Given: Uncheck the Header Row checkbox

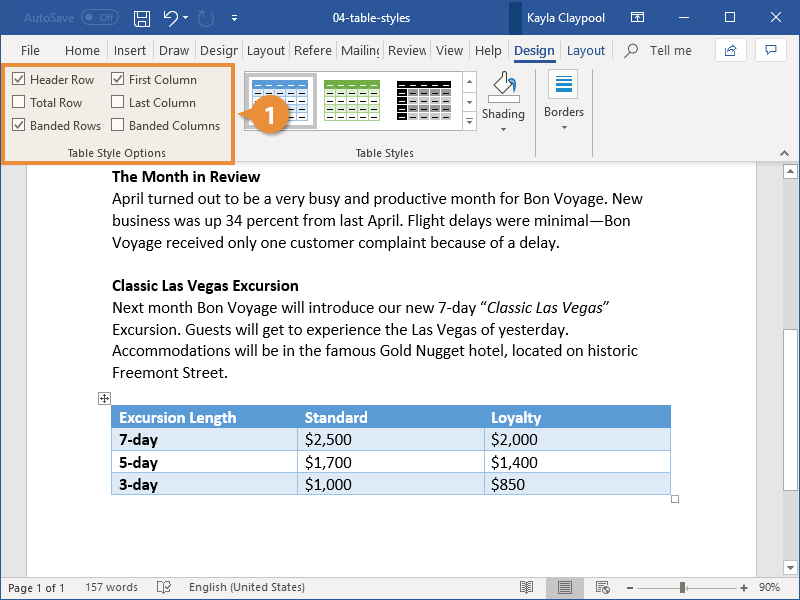Looking at the screenshot, I should (19, 79).
